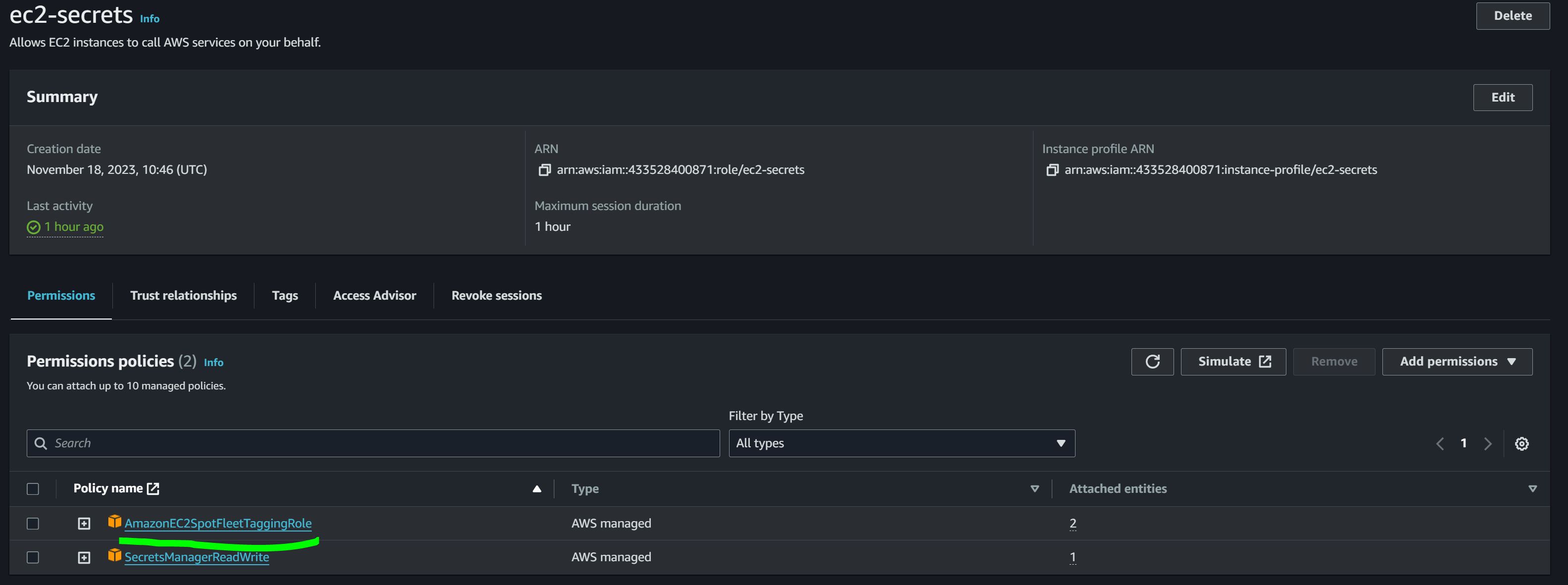Click the page number 1 indicator

coord(1463,444)
